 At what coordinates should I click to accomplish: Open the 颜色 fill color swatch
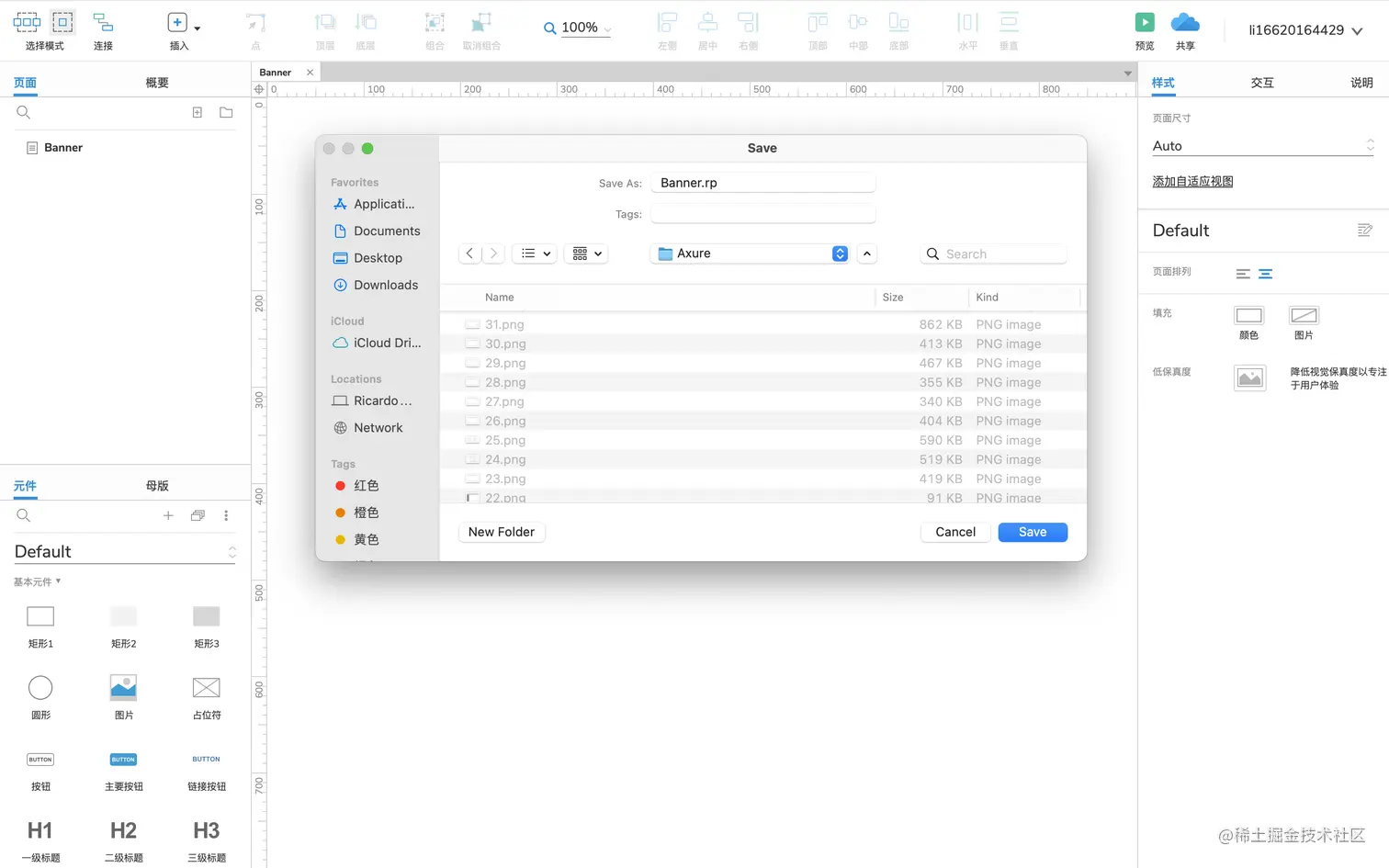[x=1248, y=315]
